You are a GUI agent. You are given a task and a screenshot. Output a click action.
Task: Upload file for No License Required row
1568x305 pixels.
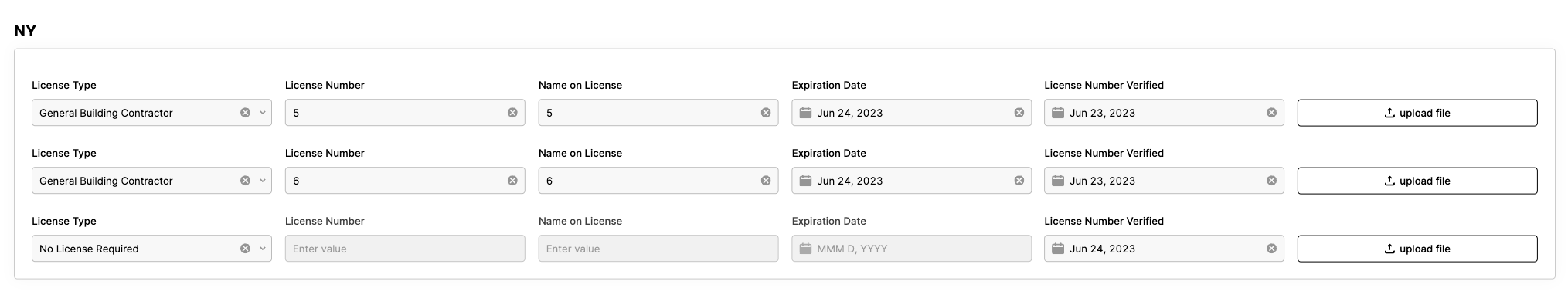click(x=1417, y=249)
